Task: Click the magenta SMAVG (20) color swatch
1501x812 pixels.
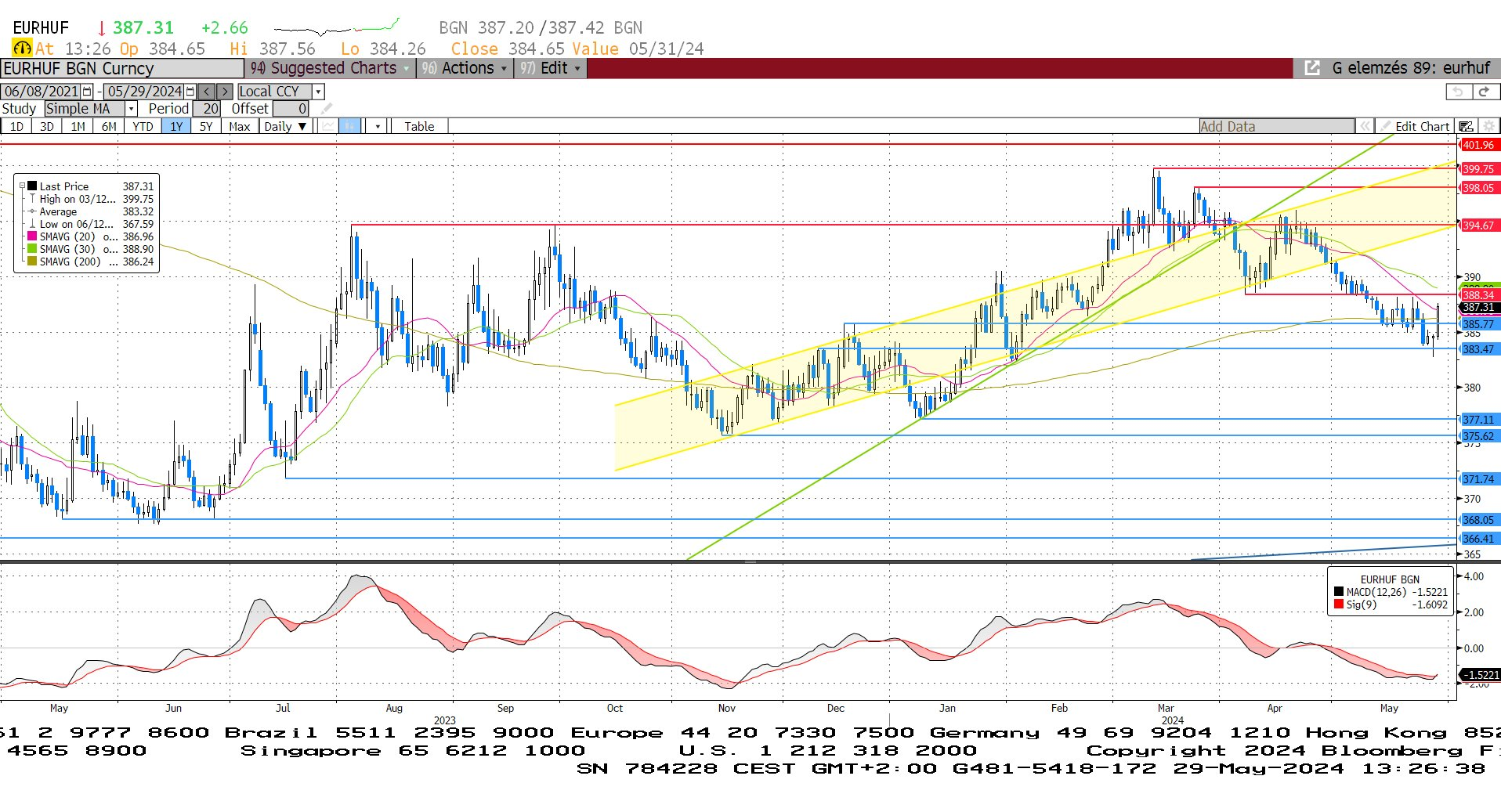Action: 32,236
